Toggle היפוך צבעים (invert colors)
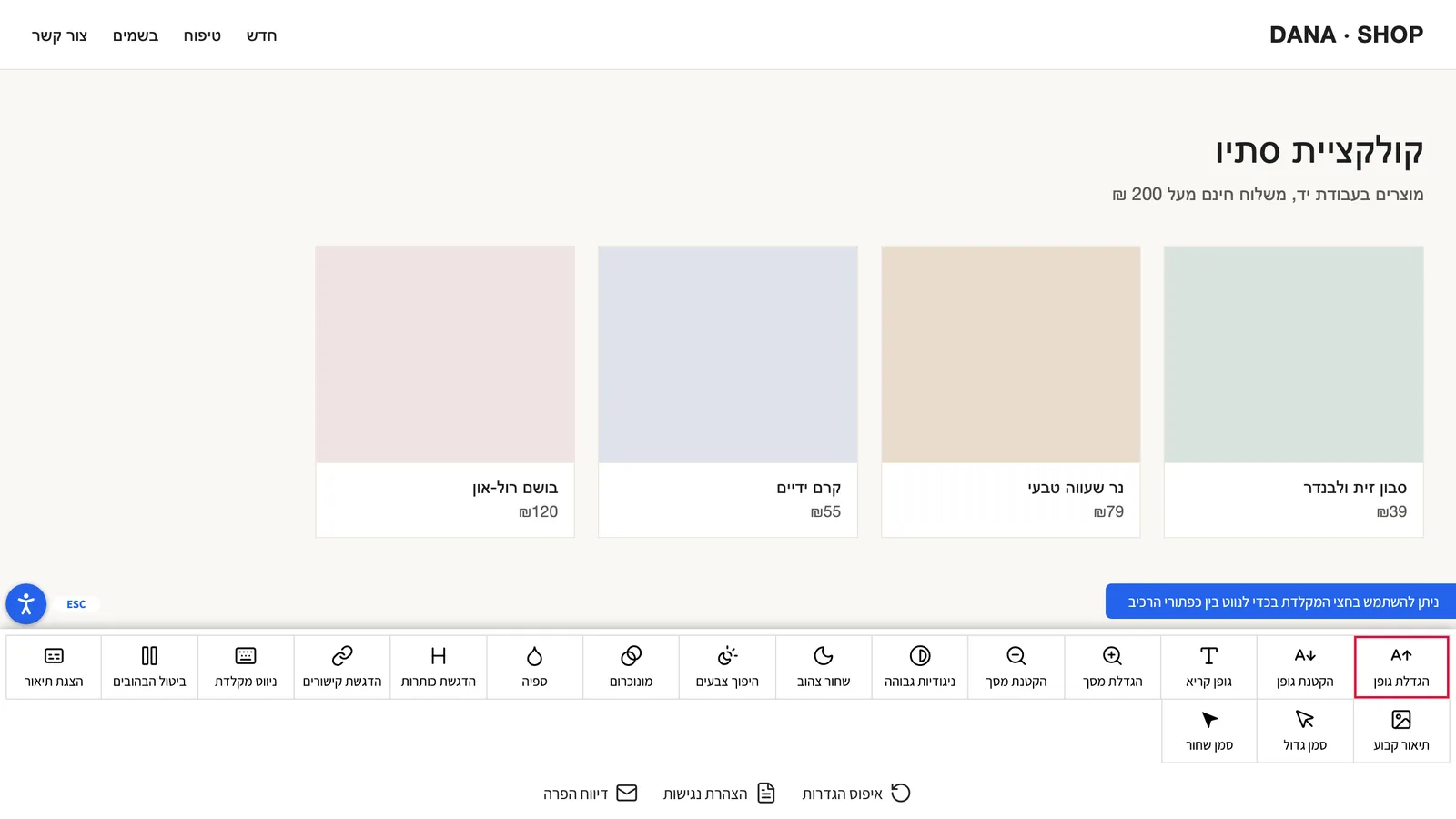 point(727,667)
